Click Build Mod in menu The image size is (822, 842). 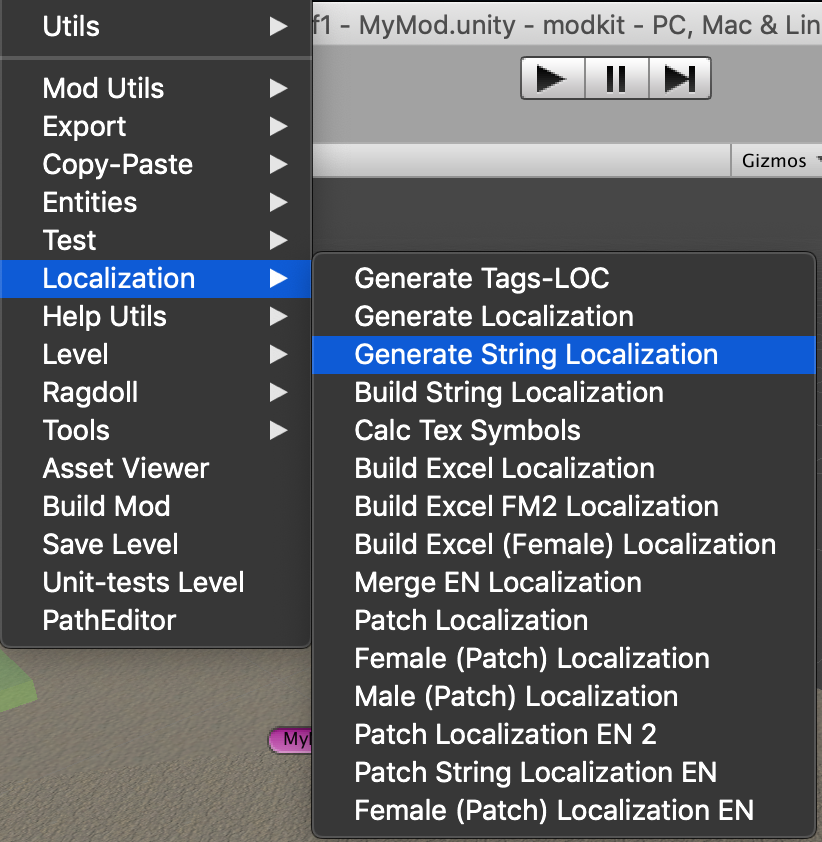click(106, 506)
